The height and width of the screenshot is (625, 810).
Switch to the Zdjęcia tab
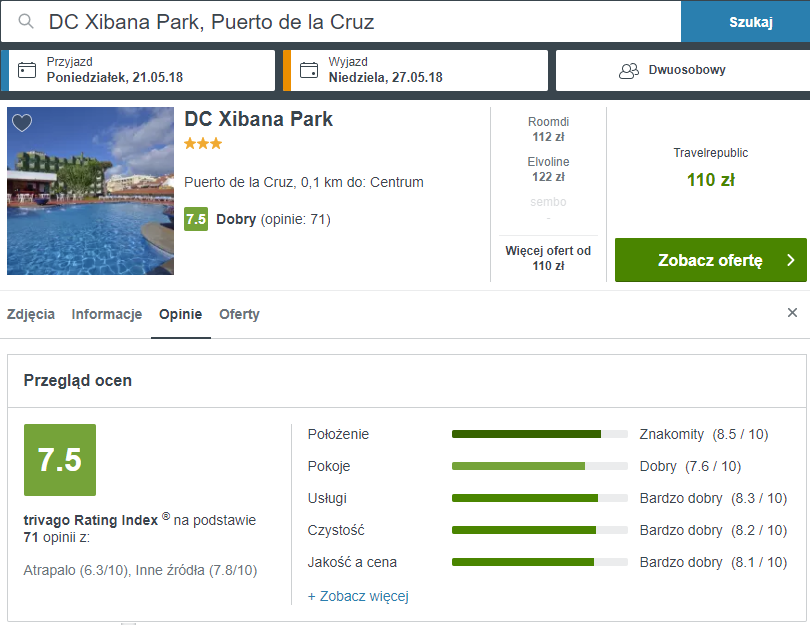[x=31, y=314]
